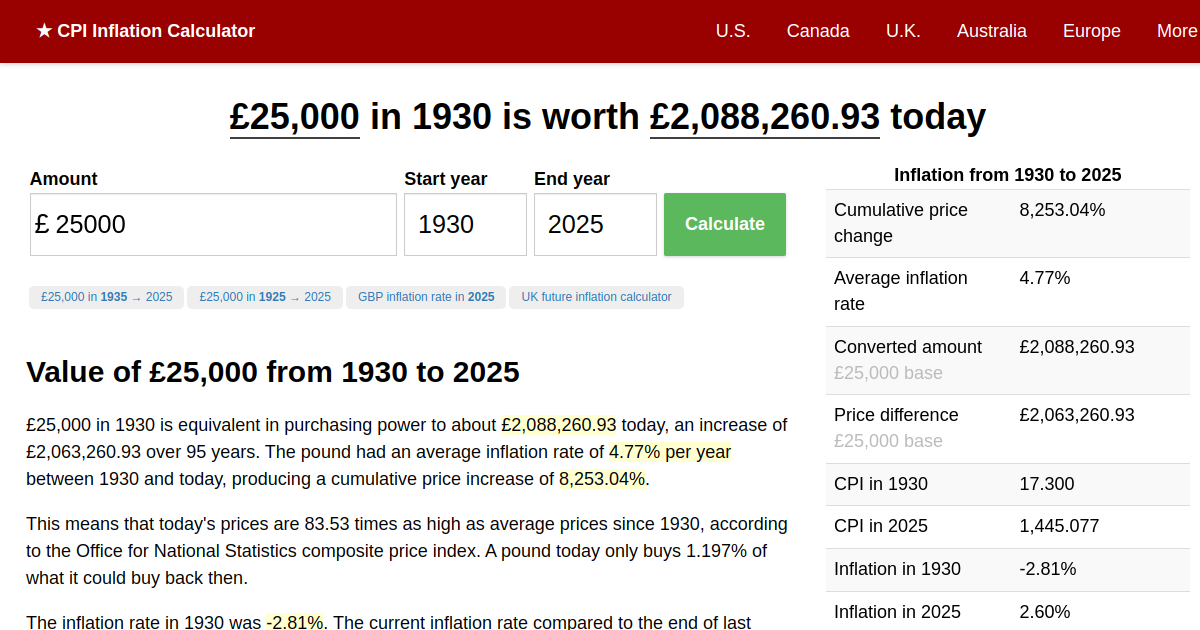Click the underlined £25,000 headline link
The width and height of the screenshot is (1200, 630).
point(293,117)
